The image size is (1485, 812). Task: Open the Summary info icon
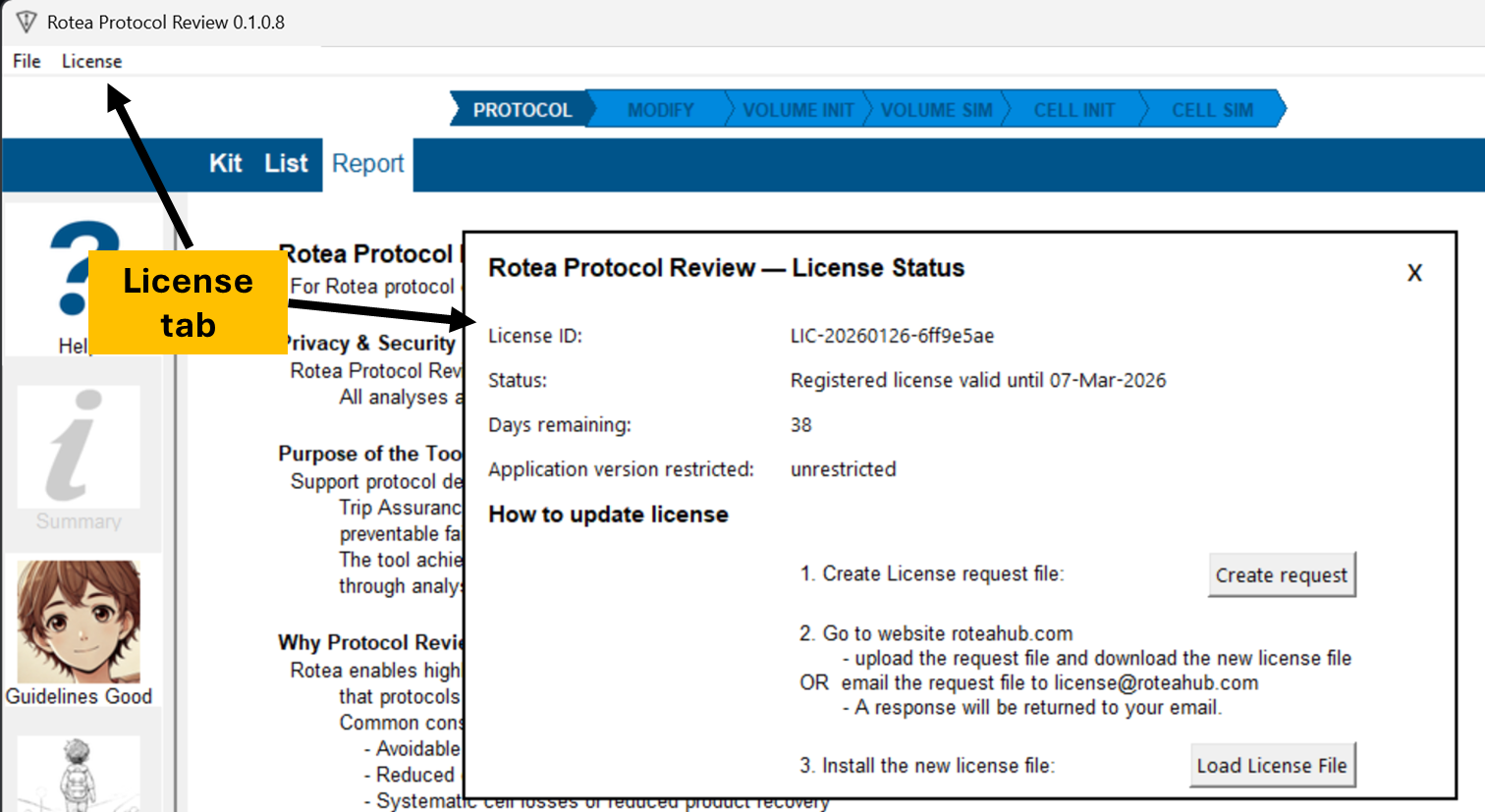pyautogui.click(x=79, y=447)
